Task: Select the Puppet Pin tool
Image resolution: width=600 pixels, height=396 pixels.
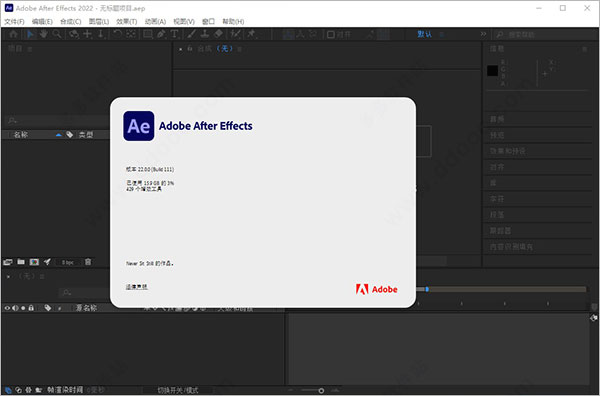Action: (251, 34)
